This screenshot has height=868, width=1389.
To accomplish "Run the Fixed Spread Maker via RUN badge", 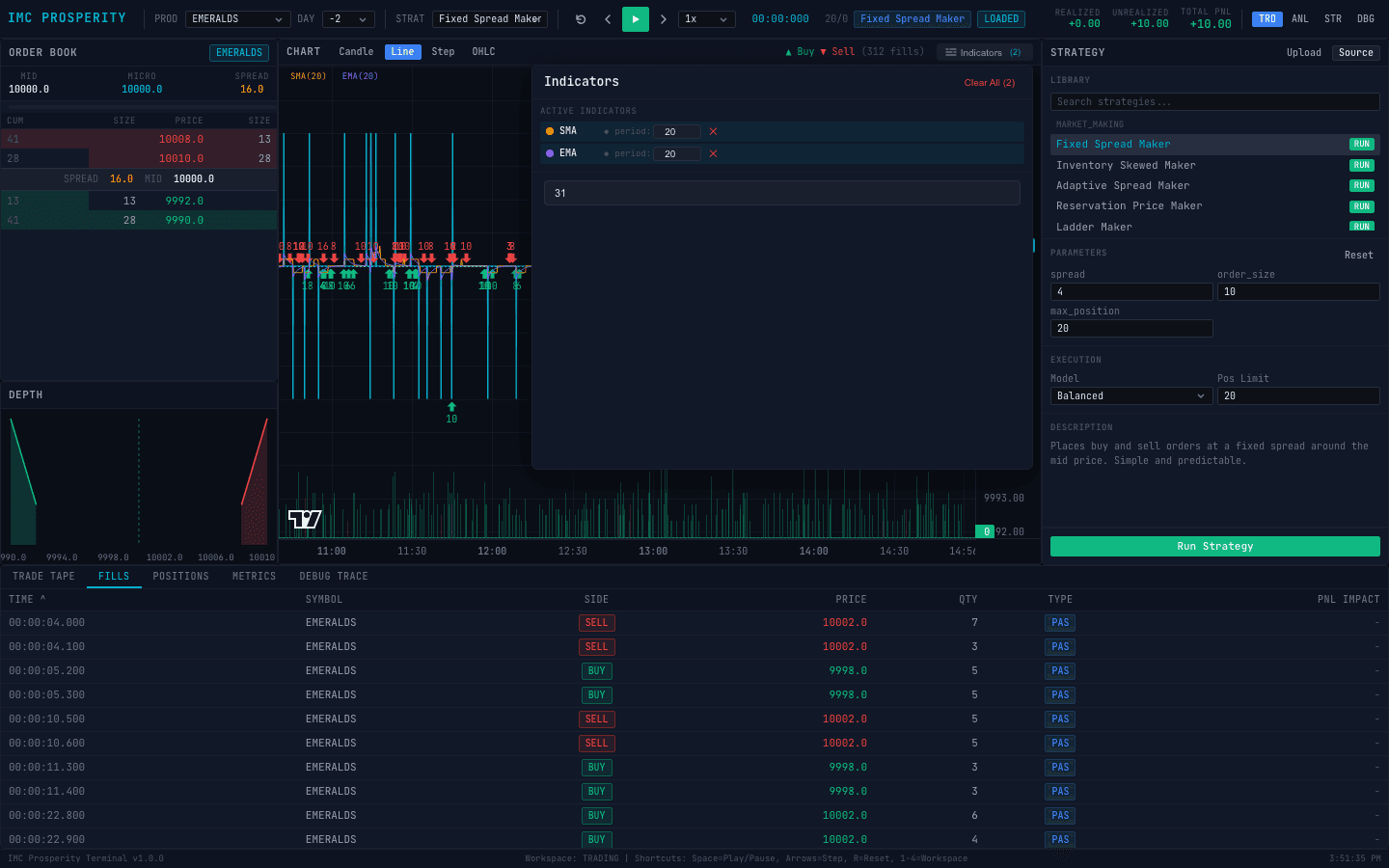I will 1361,145.
